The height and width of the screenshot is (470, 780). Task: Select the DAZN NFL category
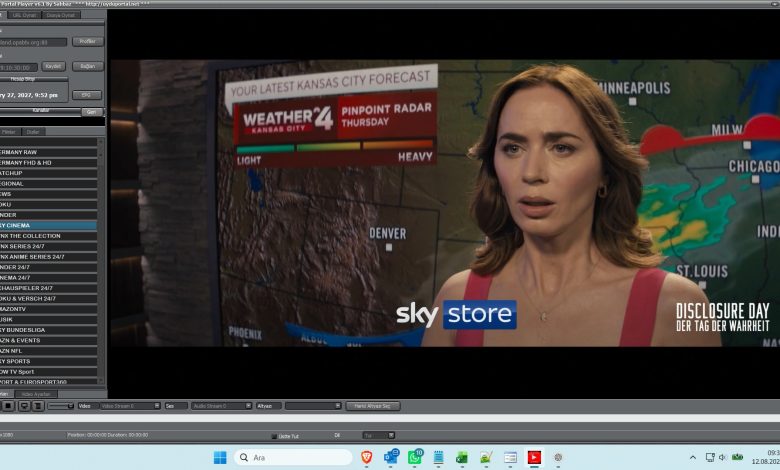coord(48,351)
